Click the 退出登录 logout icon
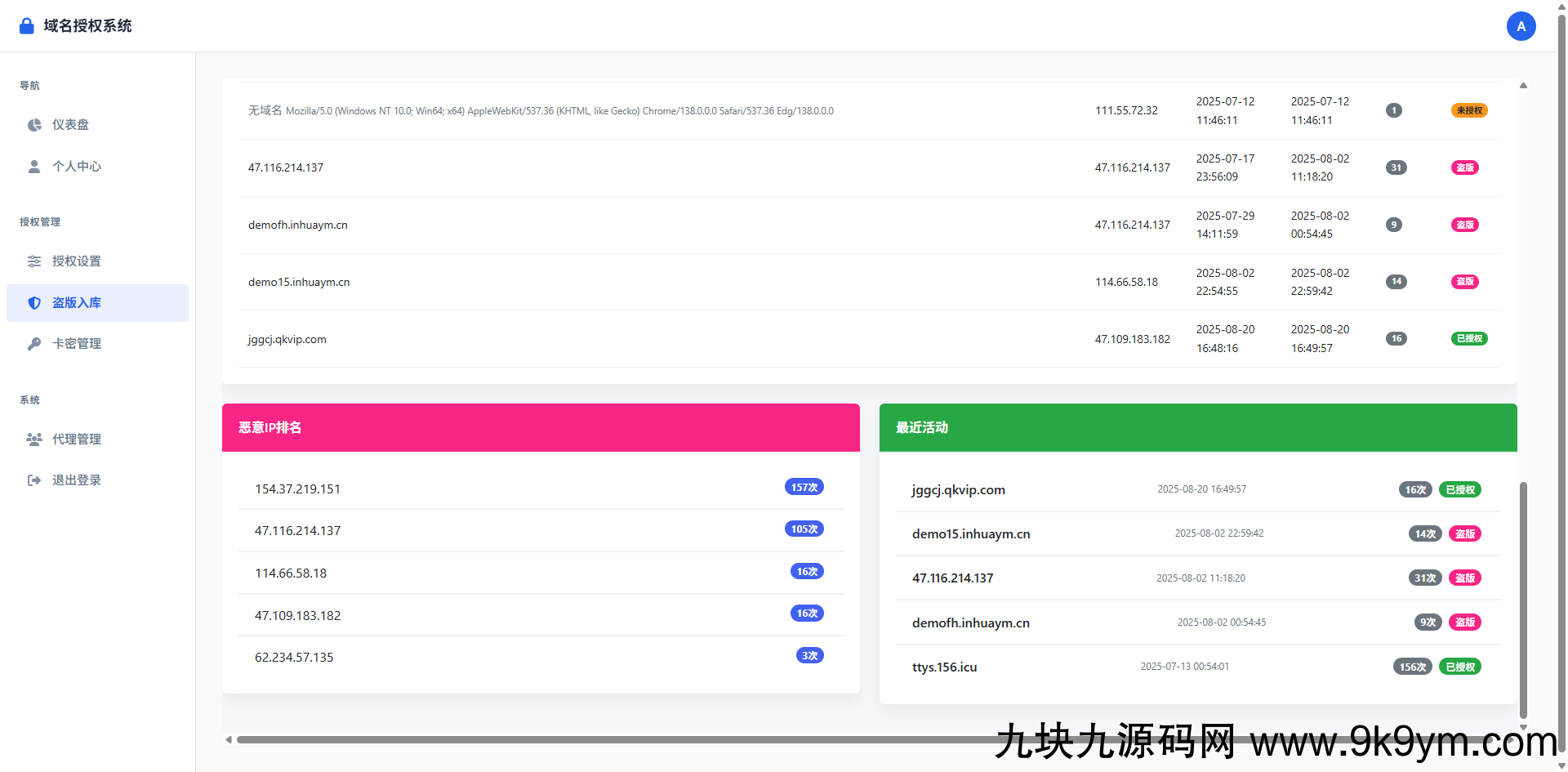The image size is (1568, 772). (x=33, y=480)
